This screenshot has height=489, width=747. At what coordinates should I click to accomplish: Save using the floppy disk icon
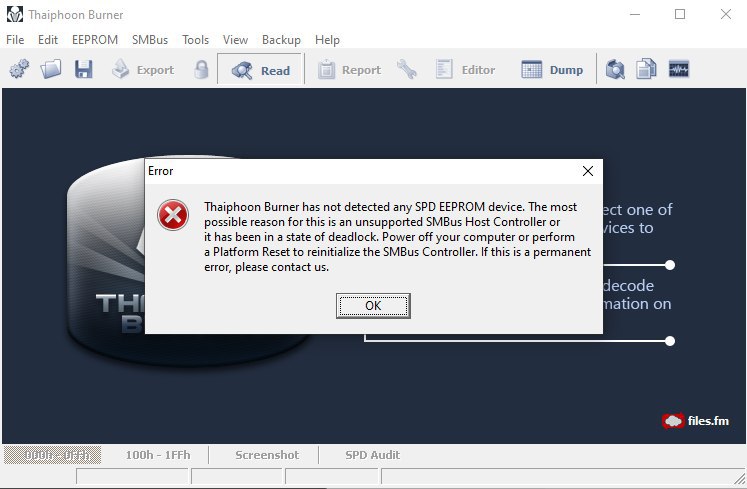click(83, 70)
